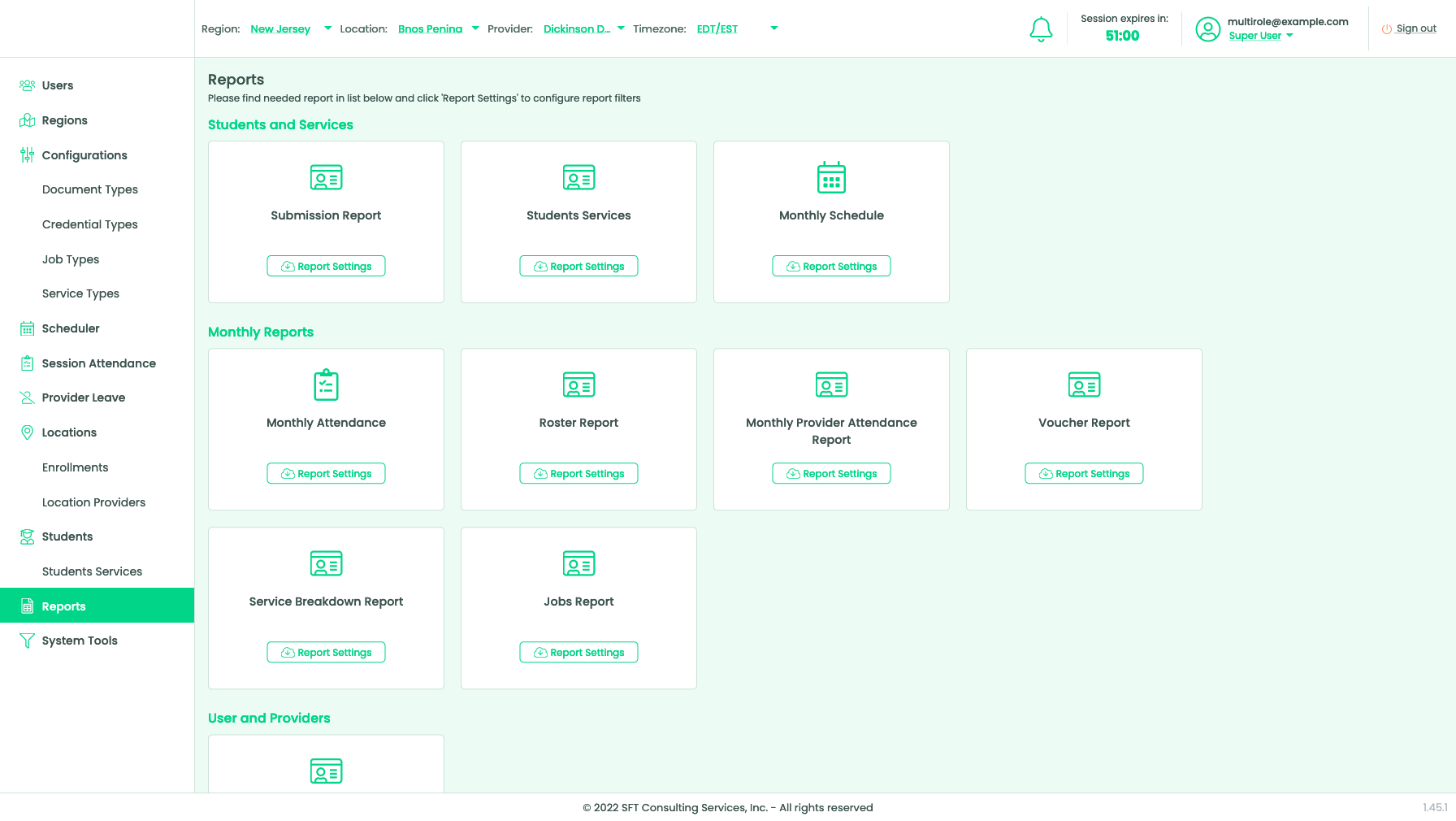Image resolution: width=1456 pixels, height=821 pixels.
Task: Click the user profile avatar icon
Action: [x=1207, y=29]
